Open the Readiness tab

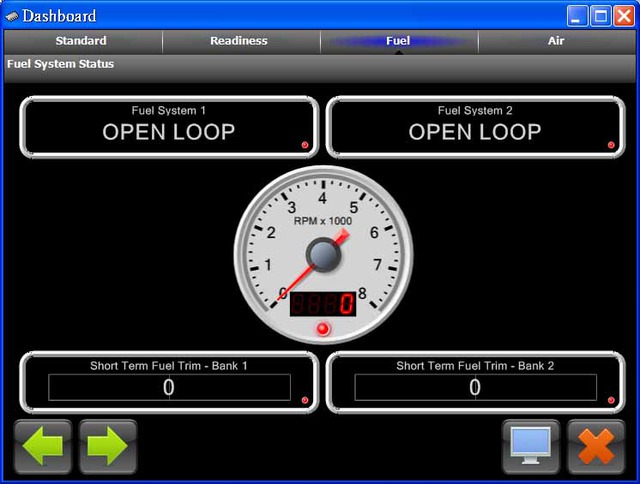coord(239,41)
